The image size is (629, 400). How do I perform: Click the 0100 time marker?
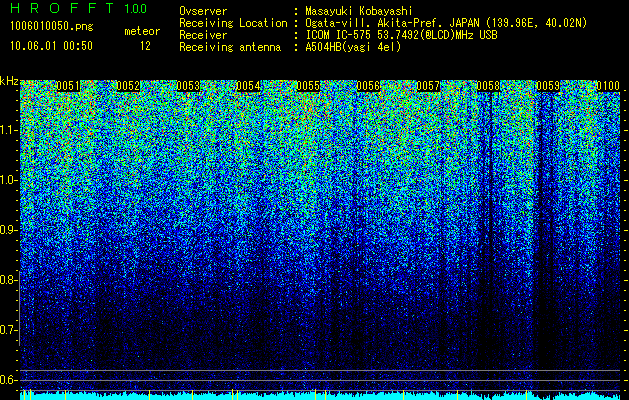click(608, 86)
